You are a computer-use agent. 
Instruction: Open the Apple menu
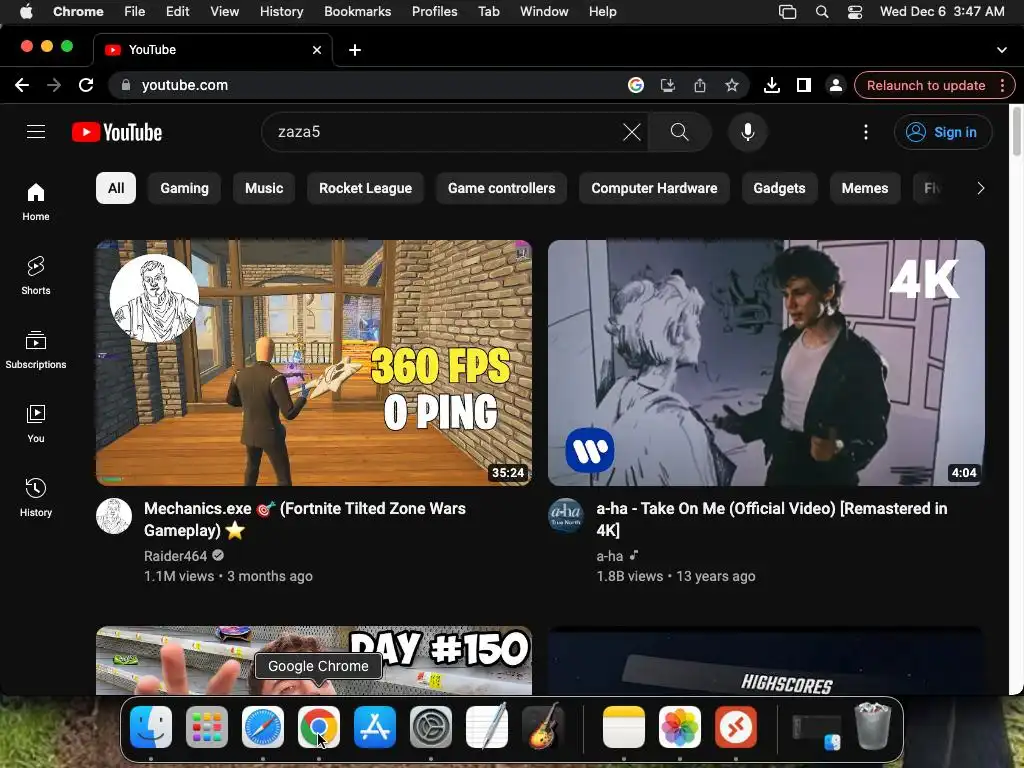26,11
